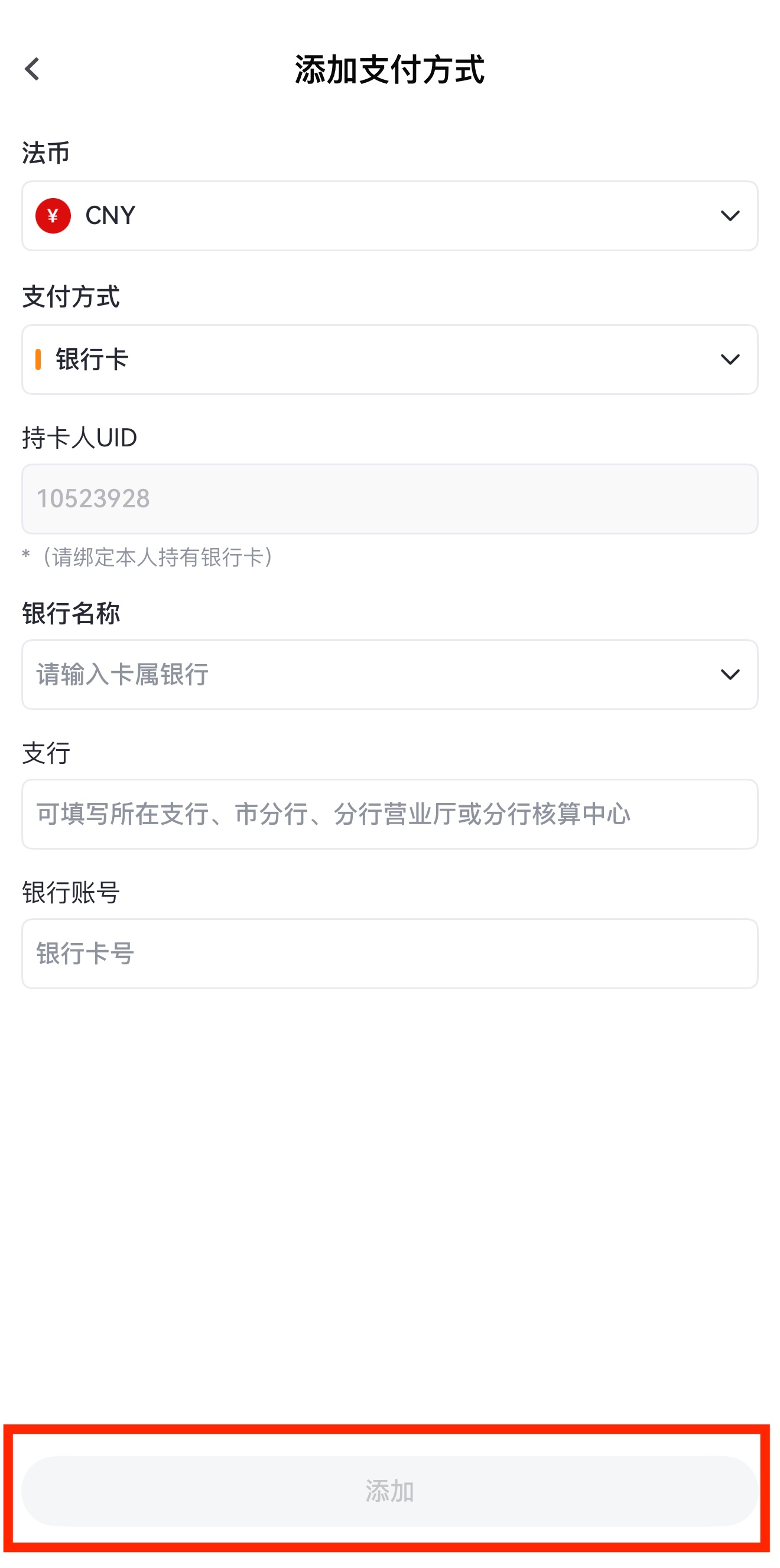Screen dimensions: 780x1568
Task: Click the red yen CNY icon
Action: click(x=53, y=215)
